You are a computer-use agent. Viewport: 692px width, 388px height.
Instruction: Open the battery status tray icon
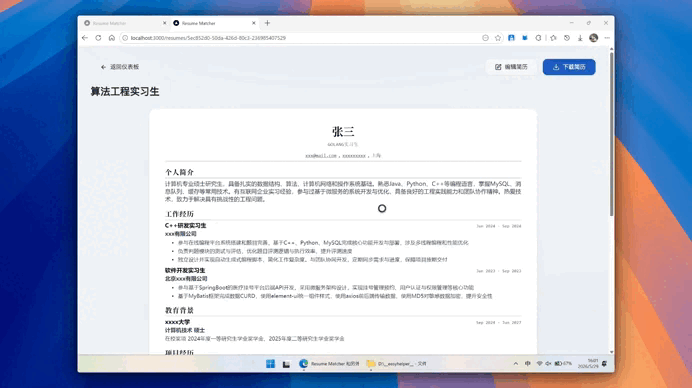pos(563,364)
